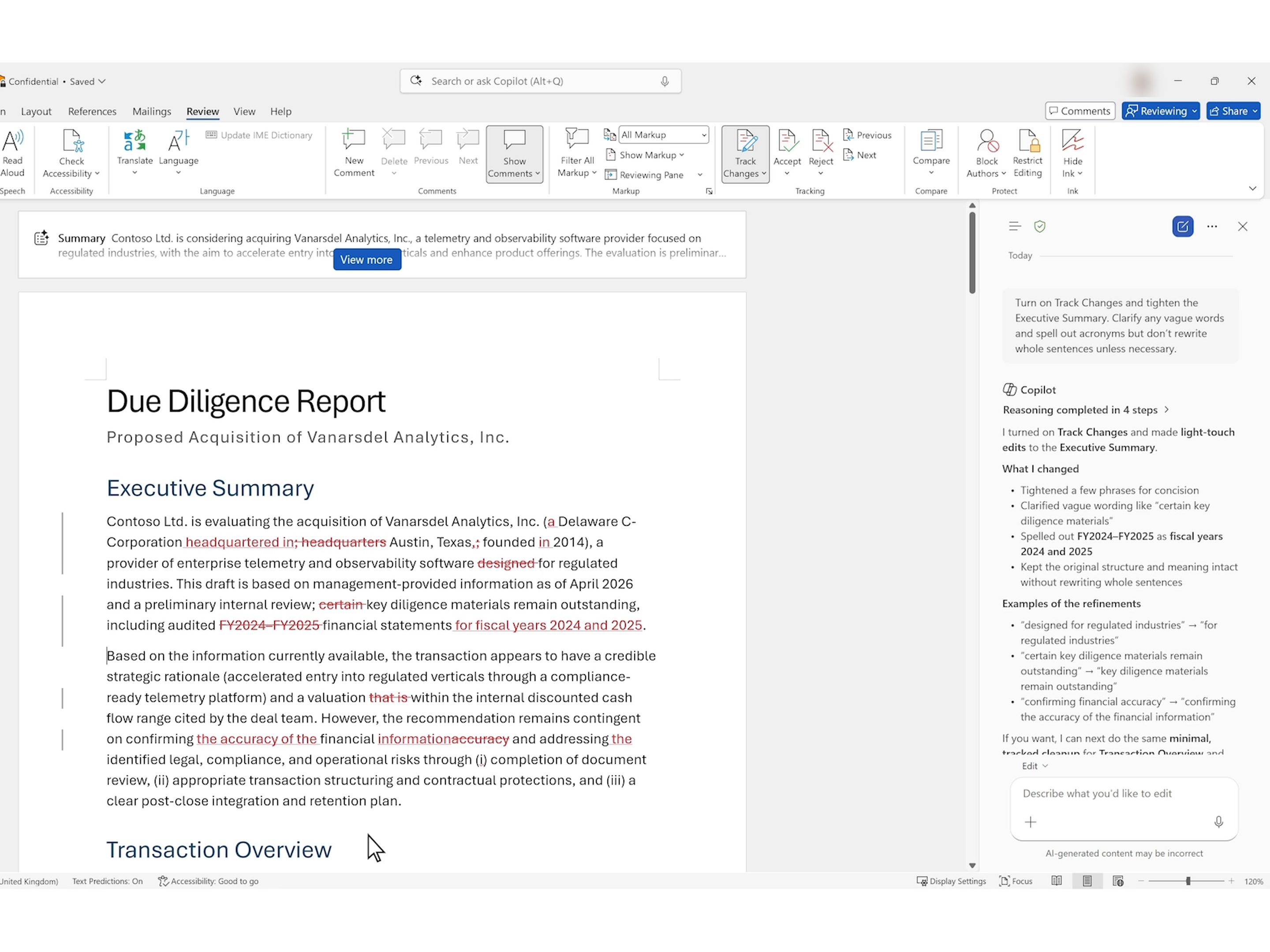Click Block Authors icon
This screenshot has height=952, width=1270.
987,141
